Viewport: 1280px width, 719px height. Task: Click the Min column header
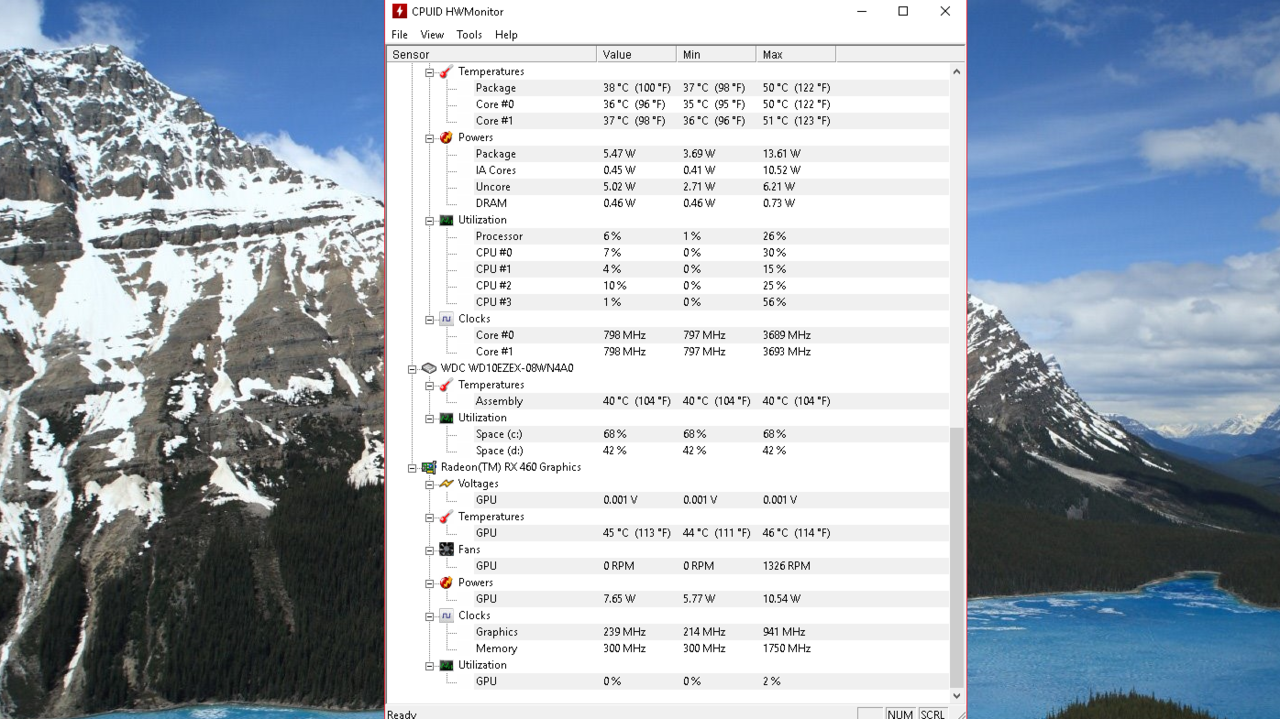(x=716, y=54)
